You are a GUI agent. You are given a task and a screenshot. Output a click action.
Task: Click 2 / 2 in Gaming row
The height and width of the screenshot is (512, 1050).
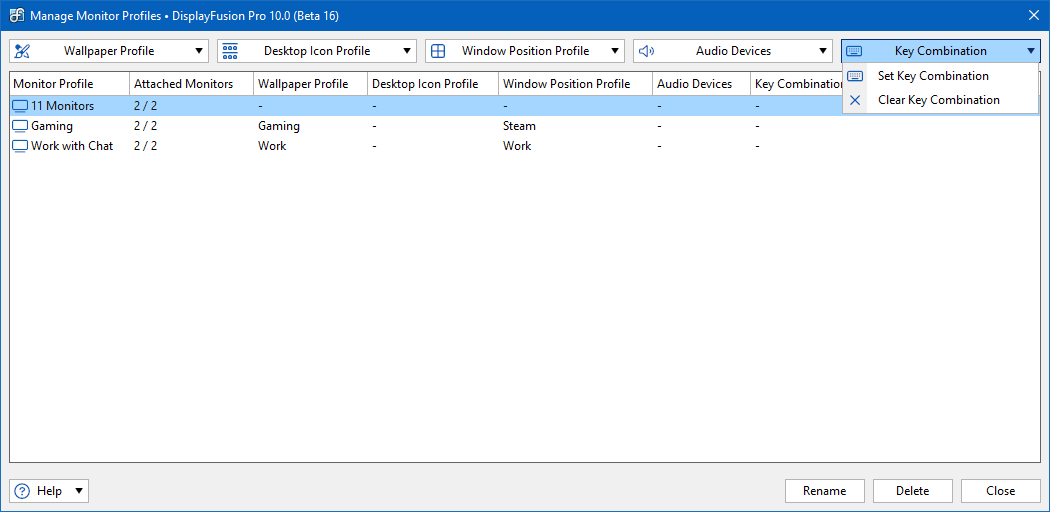coord(145,126)
